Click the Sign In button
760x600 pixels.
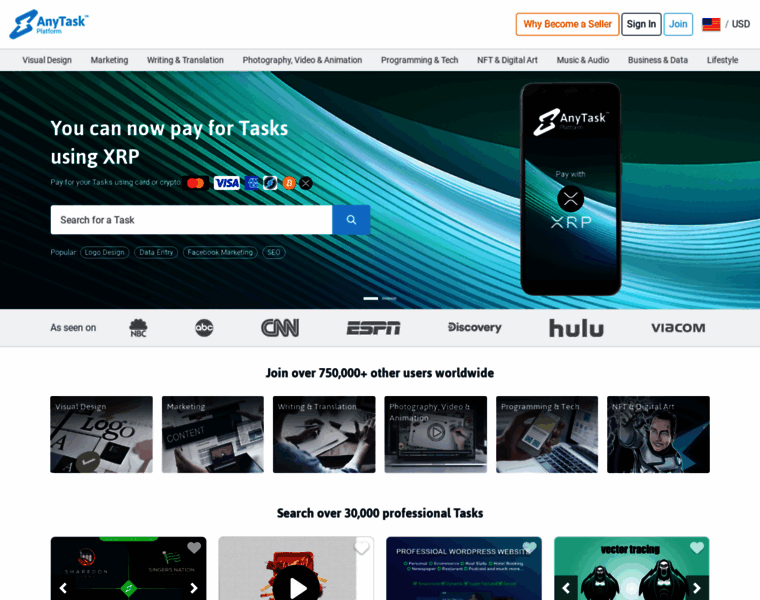click(x=641, y=24)
